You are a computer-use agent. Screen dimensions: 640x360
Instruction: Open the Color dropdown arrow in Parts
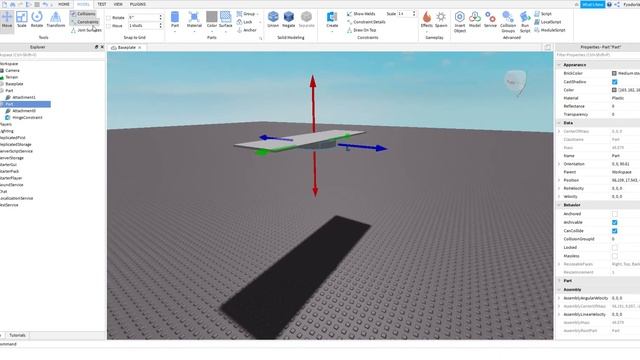click(x=211, y=31)
